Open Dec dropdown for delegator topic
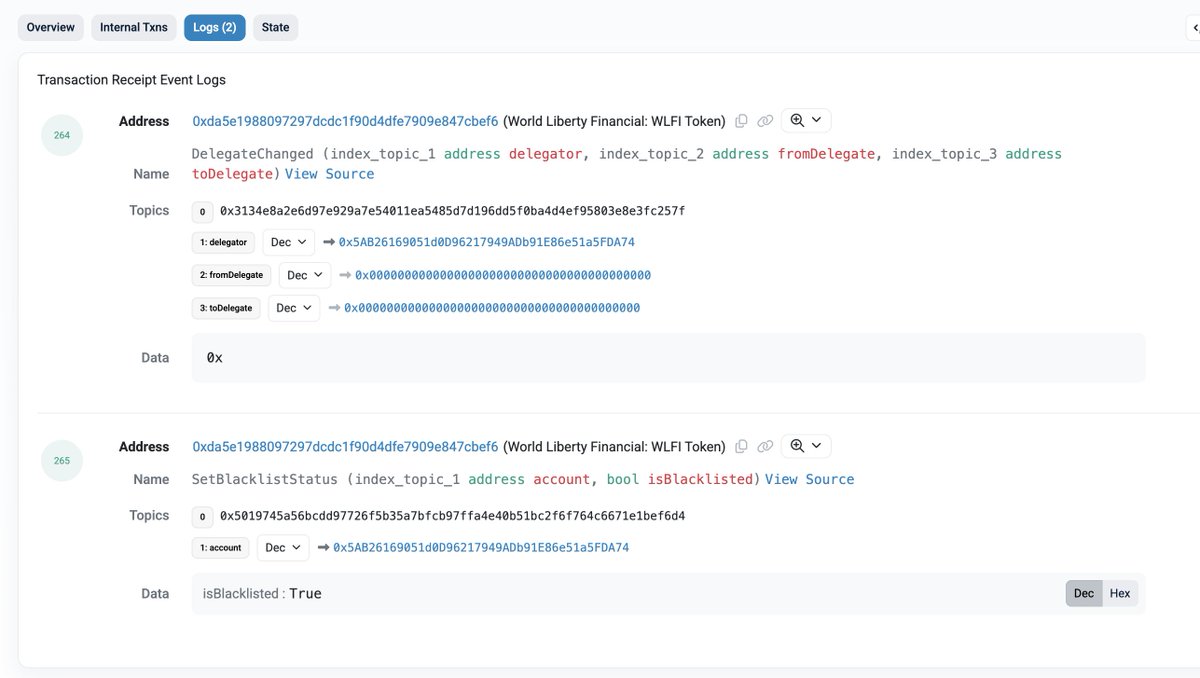Screen dimensions: 1200x678 pos(289,242)
